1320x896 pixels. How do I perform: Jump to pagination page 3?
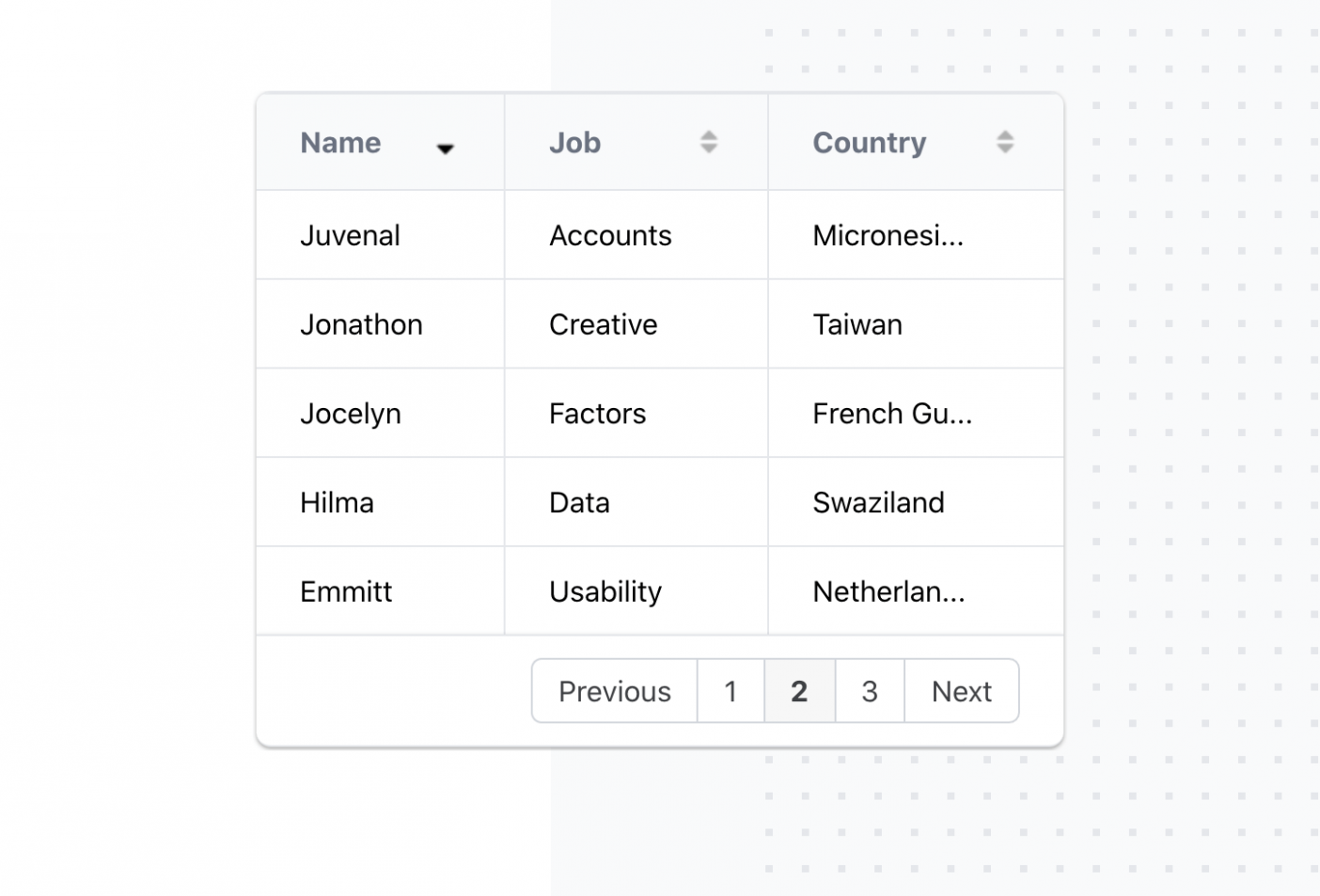click(x=870, y=691)
